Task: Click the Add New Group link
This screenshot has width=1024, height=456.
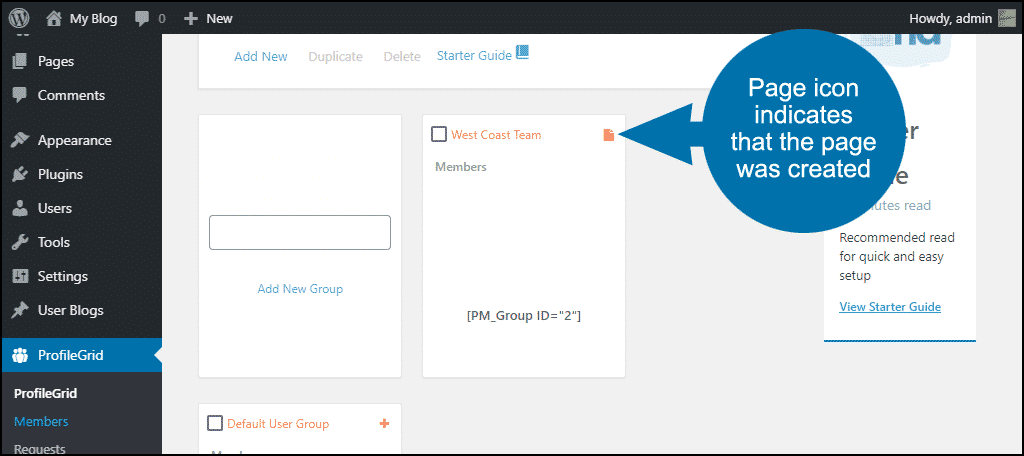Action: (x=300, y=289)
